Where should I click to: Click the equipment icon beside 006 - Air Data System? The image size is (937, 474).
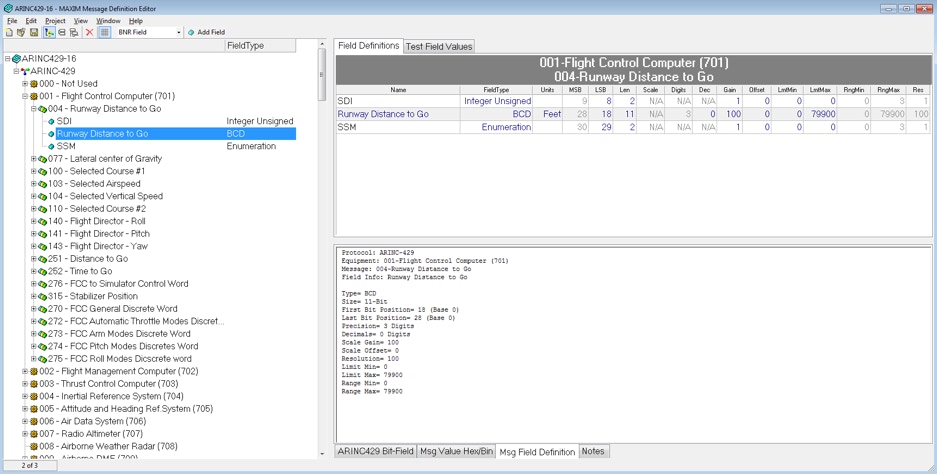34,421
